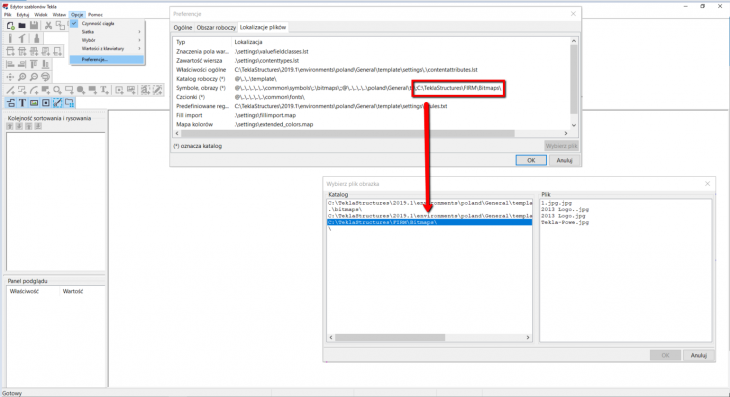The width and height of the screenshot is (730, 397).
Task: Select the Czcionki (*) row
Action: tap(372, 97)
